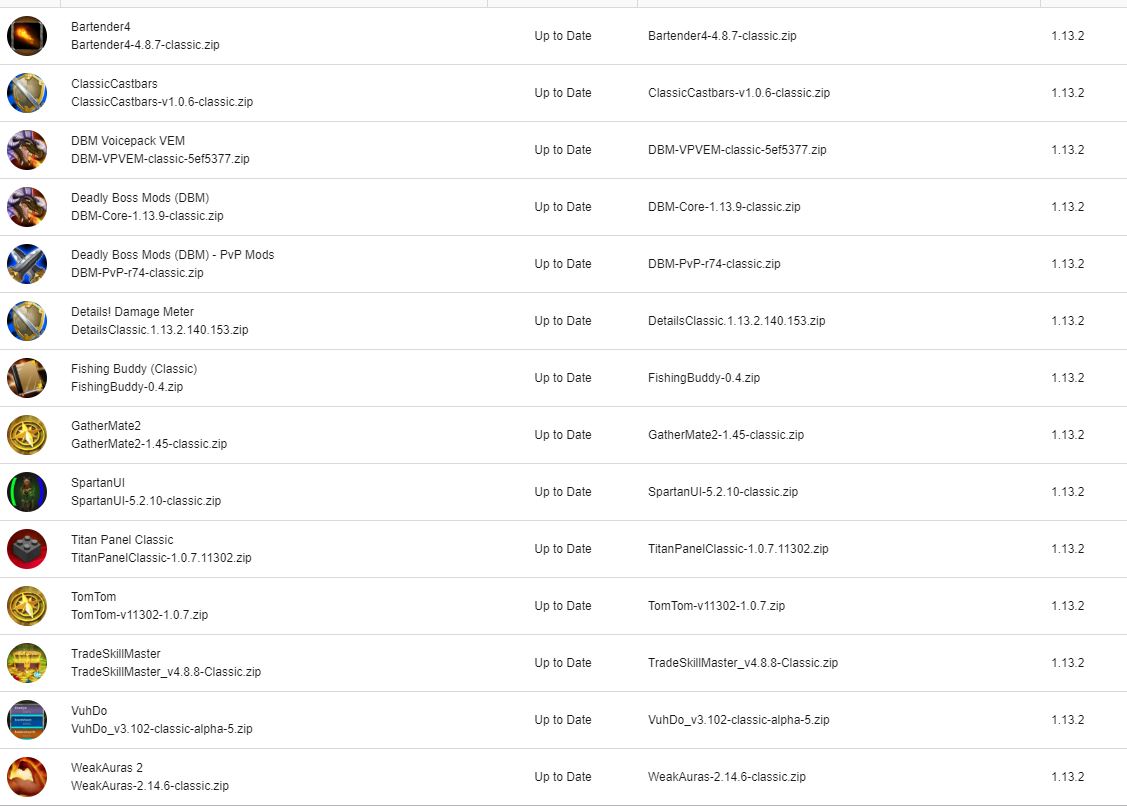
Task: Open the Details! Damage Meter addon name
Action: [132, 312]
